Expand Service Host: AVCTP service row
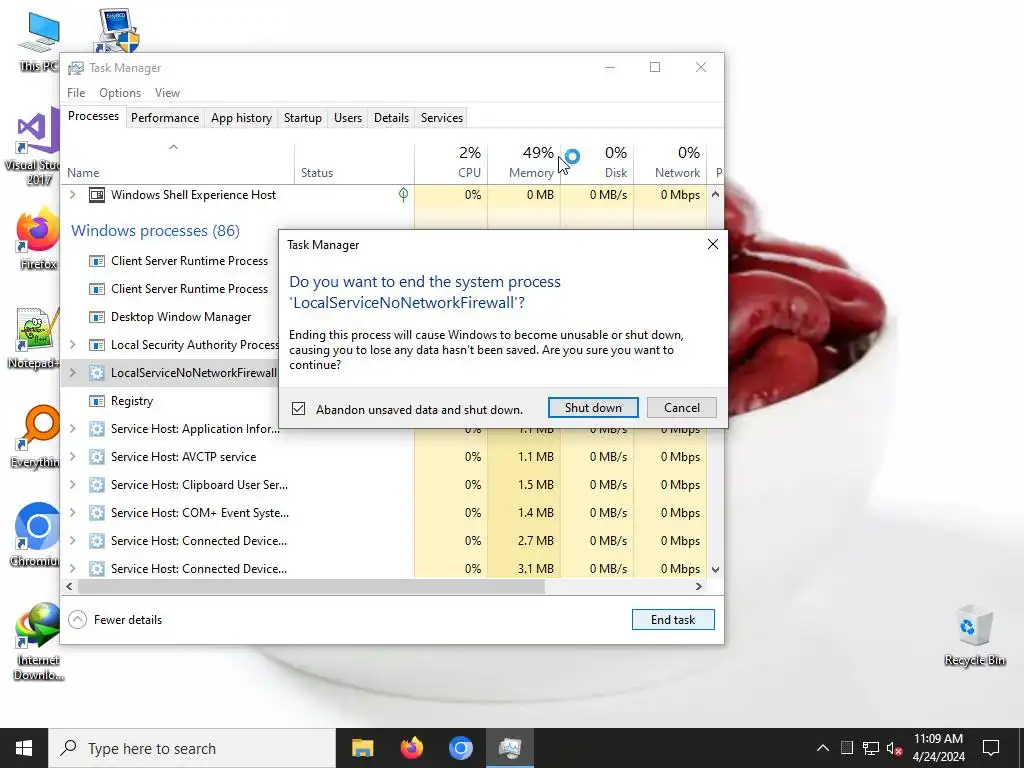 72,456
